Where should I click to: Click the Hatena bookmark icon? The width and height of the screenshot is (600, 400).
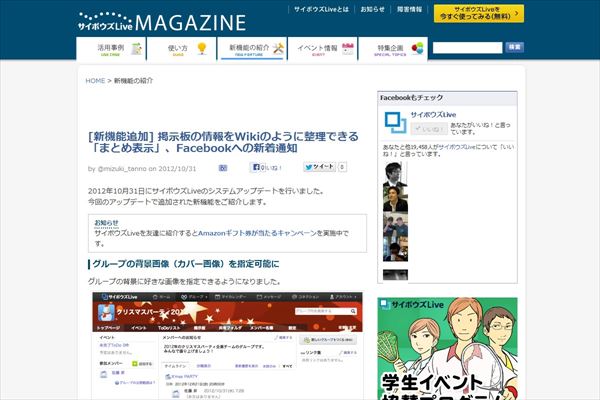click(x=223, y=168)
